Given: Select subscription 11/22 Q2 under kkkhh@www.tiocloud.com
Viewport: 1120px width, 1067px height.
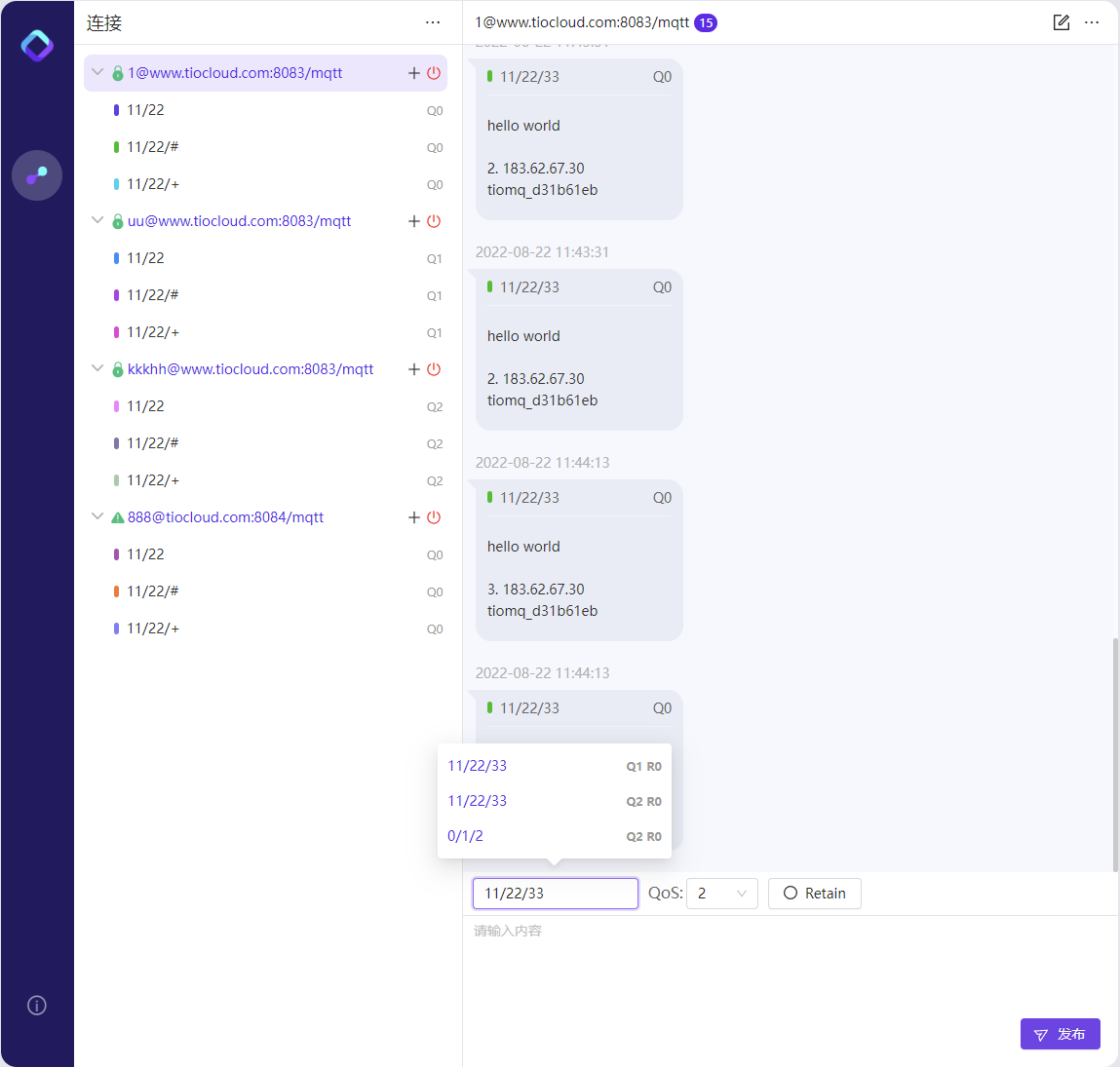Looking at the screenshot, I should coord(266,405).
